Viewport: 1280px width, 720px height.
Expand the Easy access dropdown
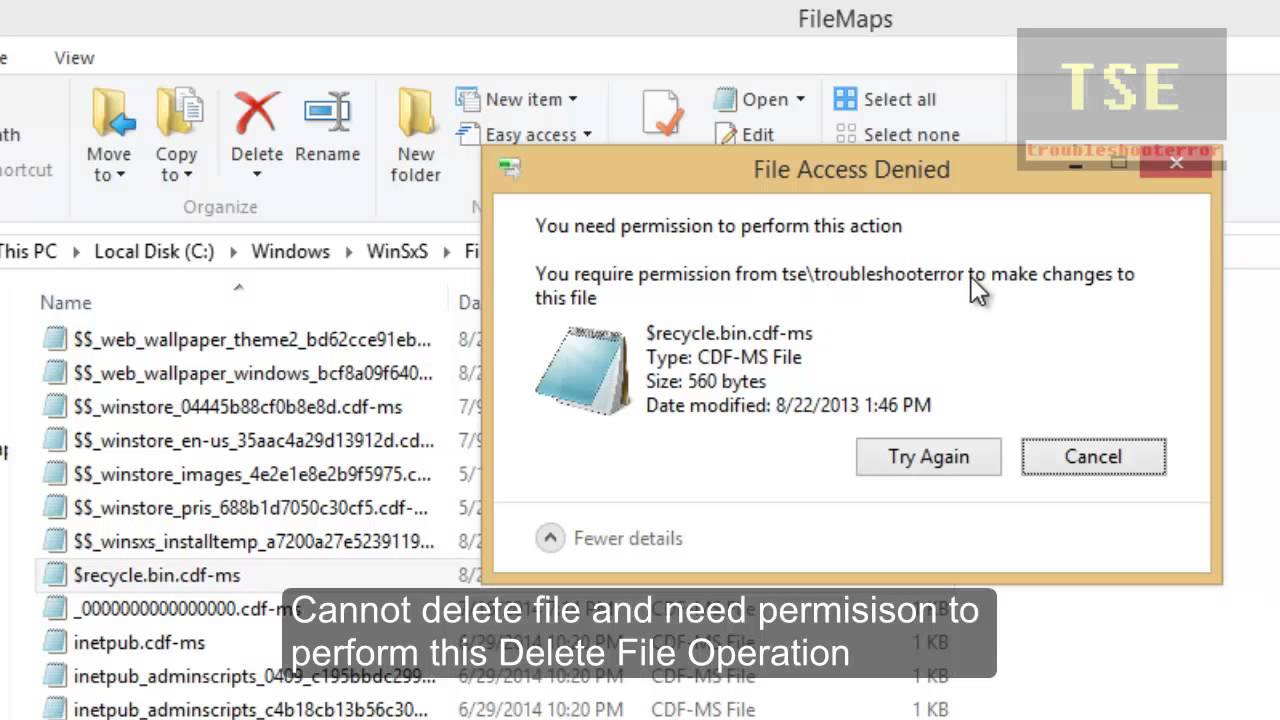point(587,134)
